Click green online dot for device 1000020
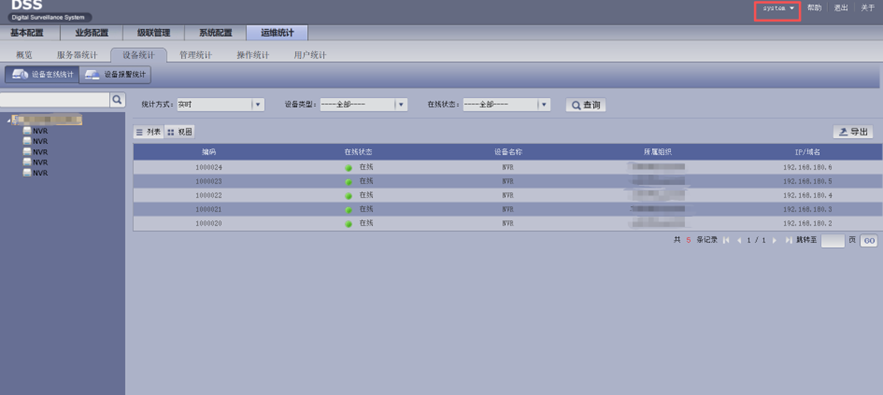Image resolution: width=883 pixels, height=395 pixels. (x=349, y=224)
